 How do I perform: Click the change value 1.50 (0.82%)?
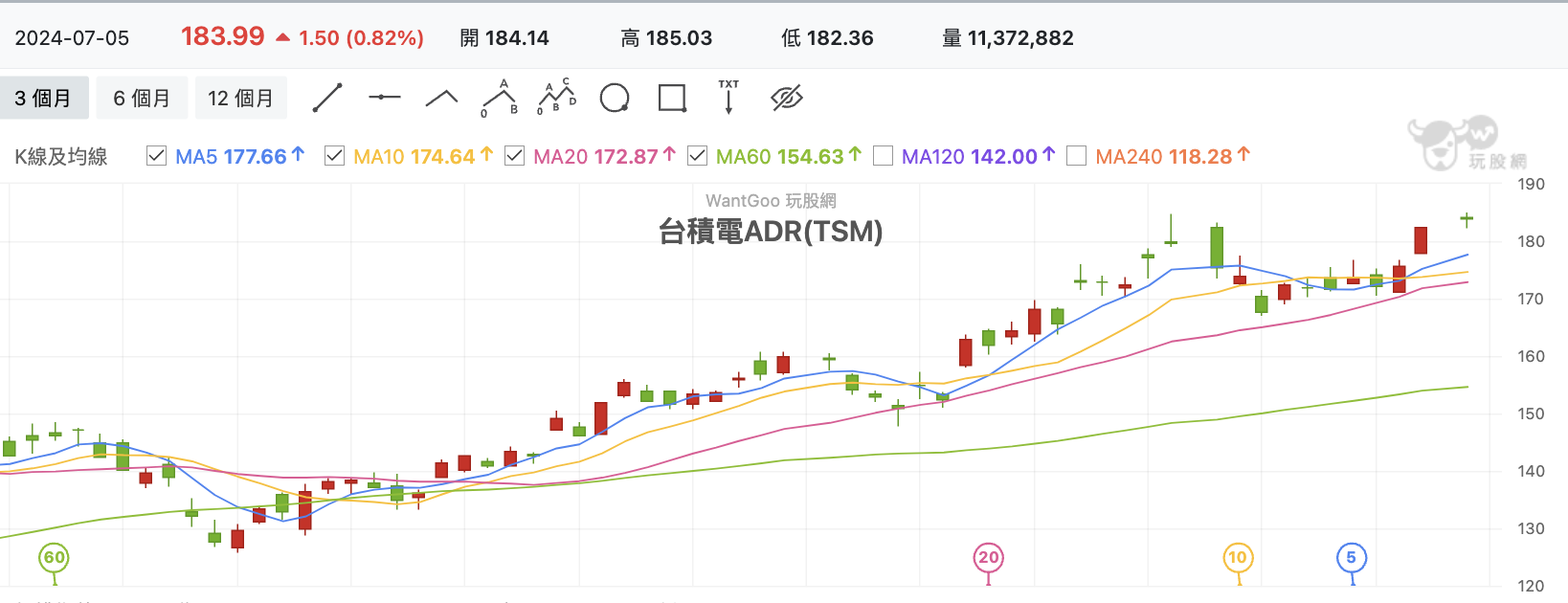361,38
